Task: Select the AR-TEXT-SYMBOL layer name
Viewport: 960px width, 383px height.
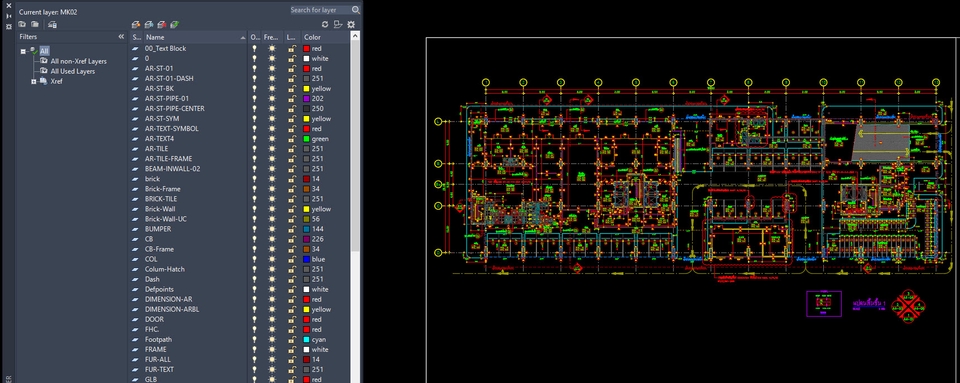Action: (x=171, y=128)
